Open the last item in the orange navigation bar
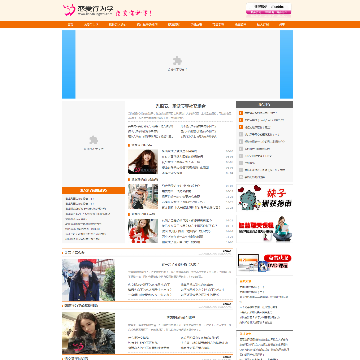 click(282, 24)
